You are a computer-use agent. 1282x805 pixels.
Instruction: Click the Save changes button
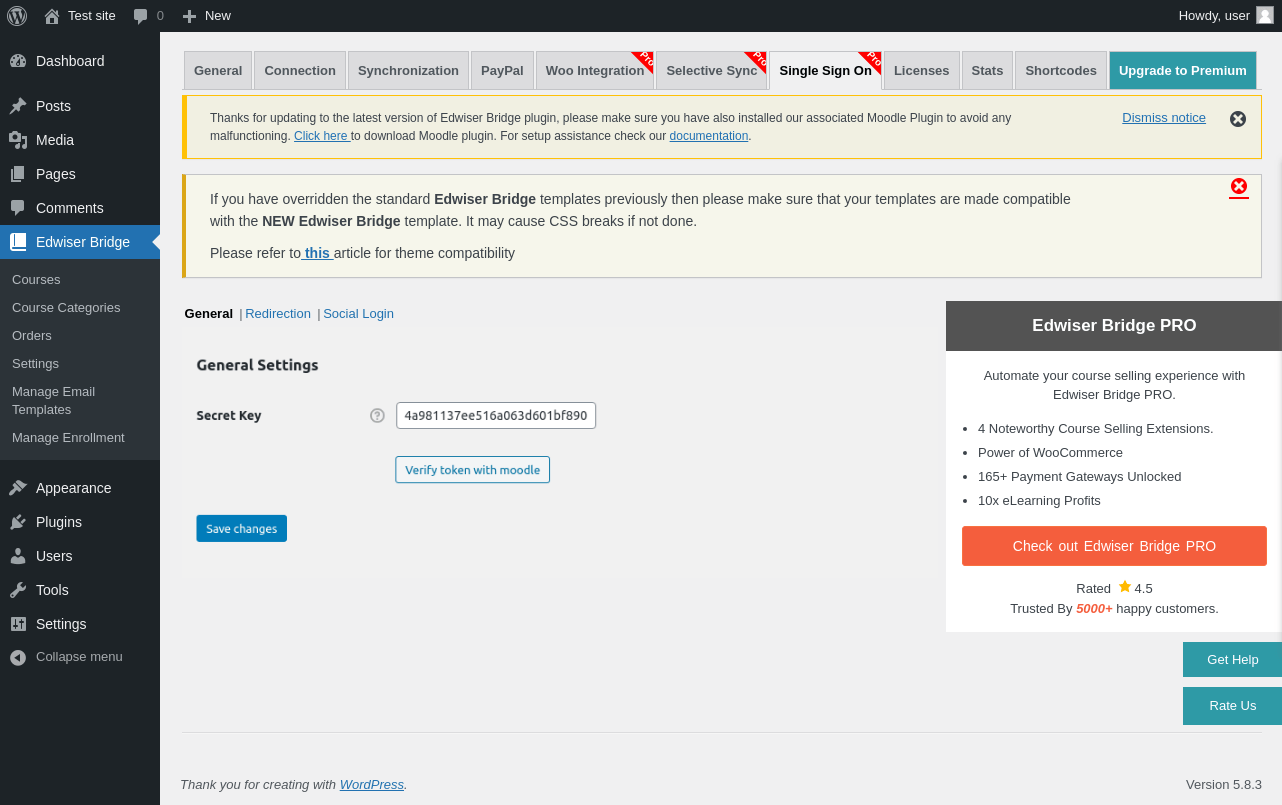point(241,528)
